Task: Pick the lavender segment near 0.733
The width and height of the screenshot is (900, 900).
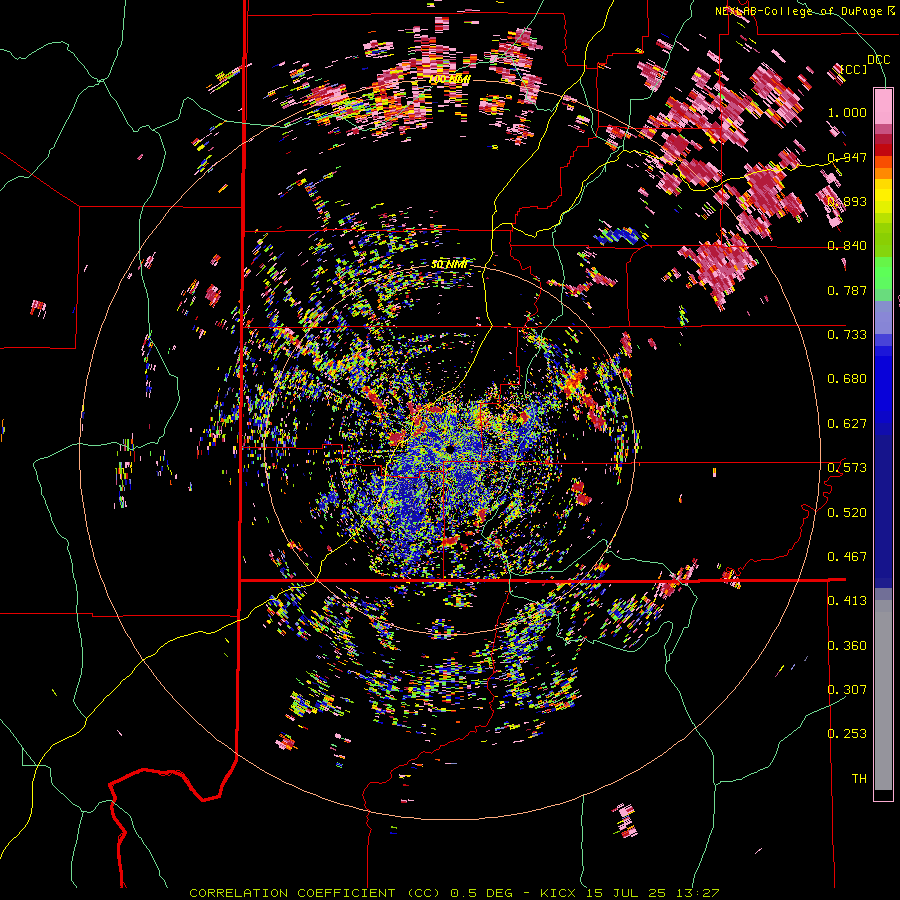Action: pos(883,317)
